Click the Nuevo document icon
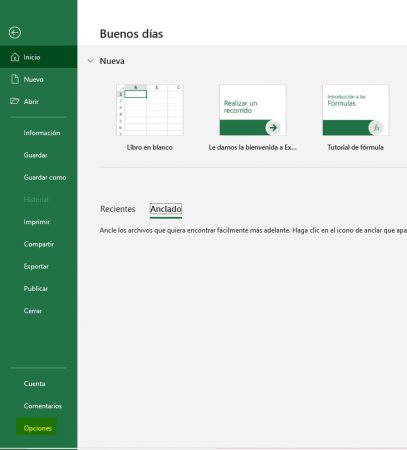 click(x=15, y=79)
